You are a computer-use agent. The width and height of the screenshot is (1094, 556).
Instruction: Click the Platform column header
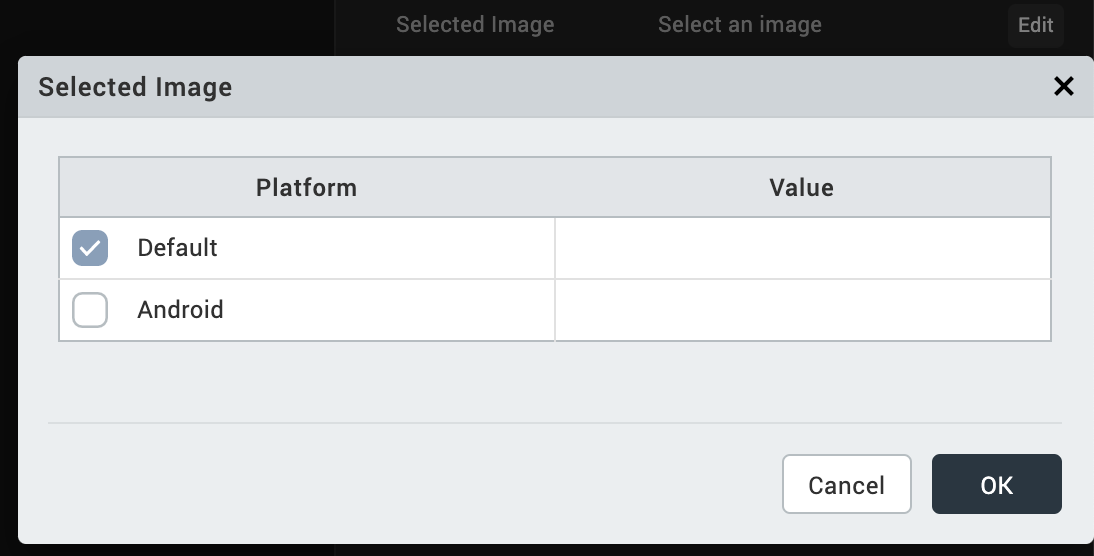[306, 187]
